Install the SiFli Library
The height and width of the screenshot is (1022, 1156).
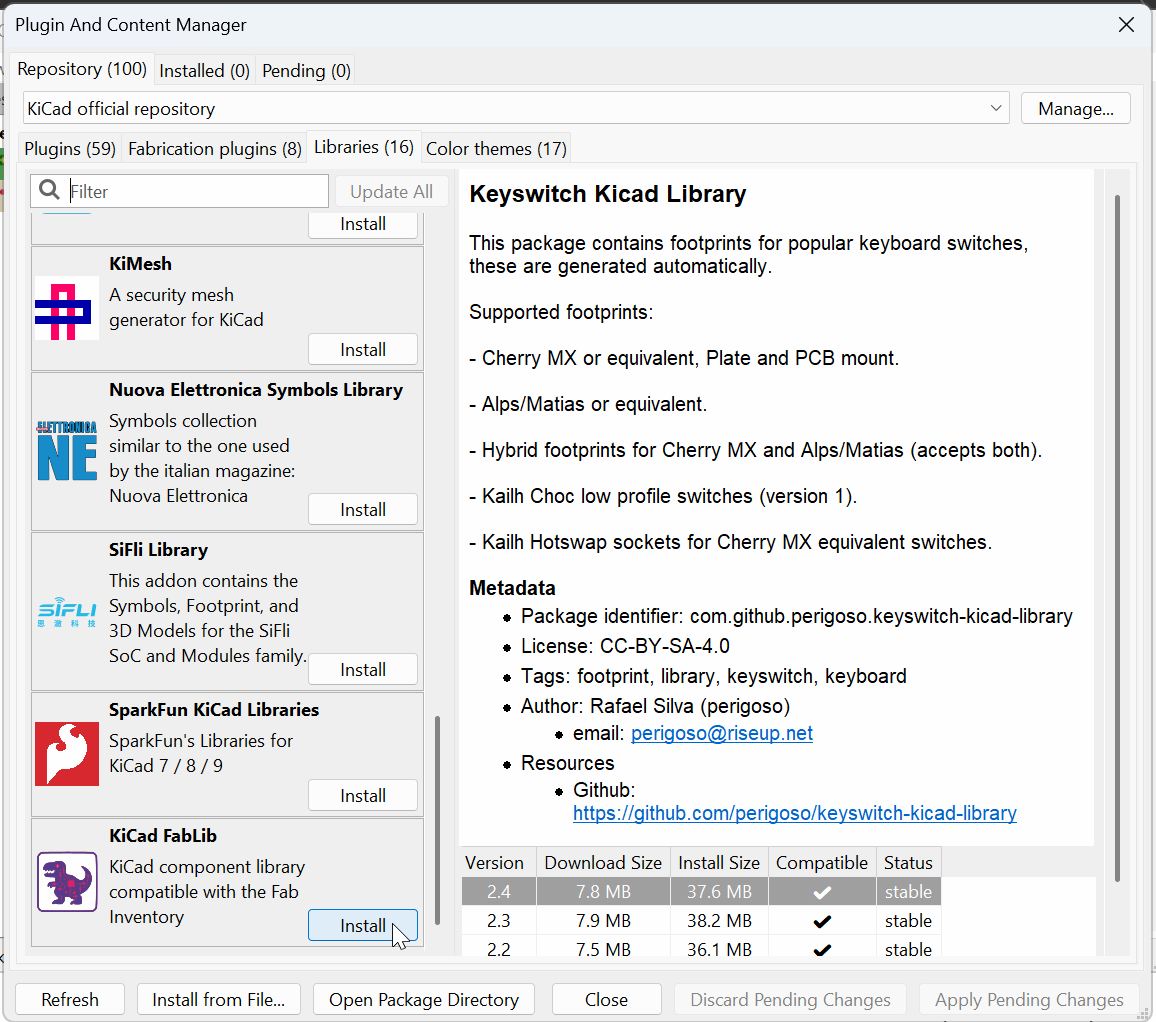tap(363, 670)
